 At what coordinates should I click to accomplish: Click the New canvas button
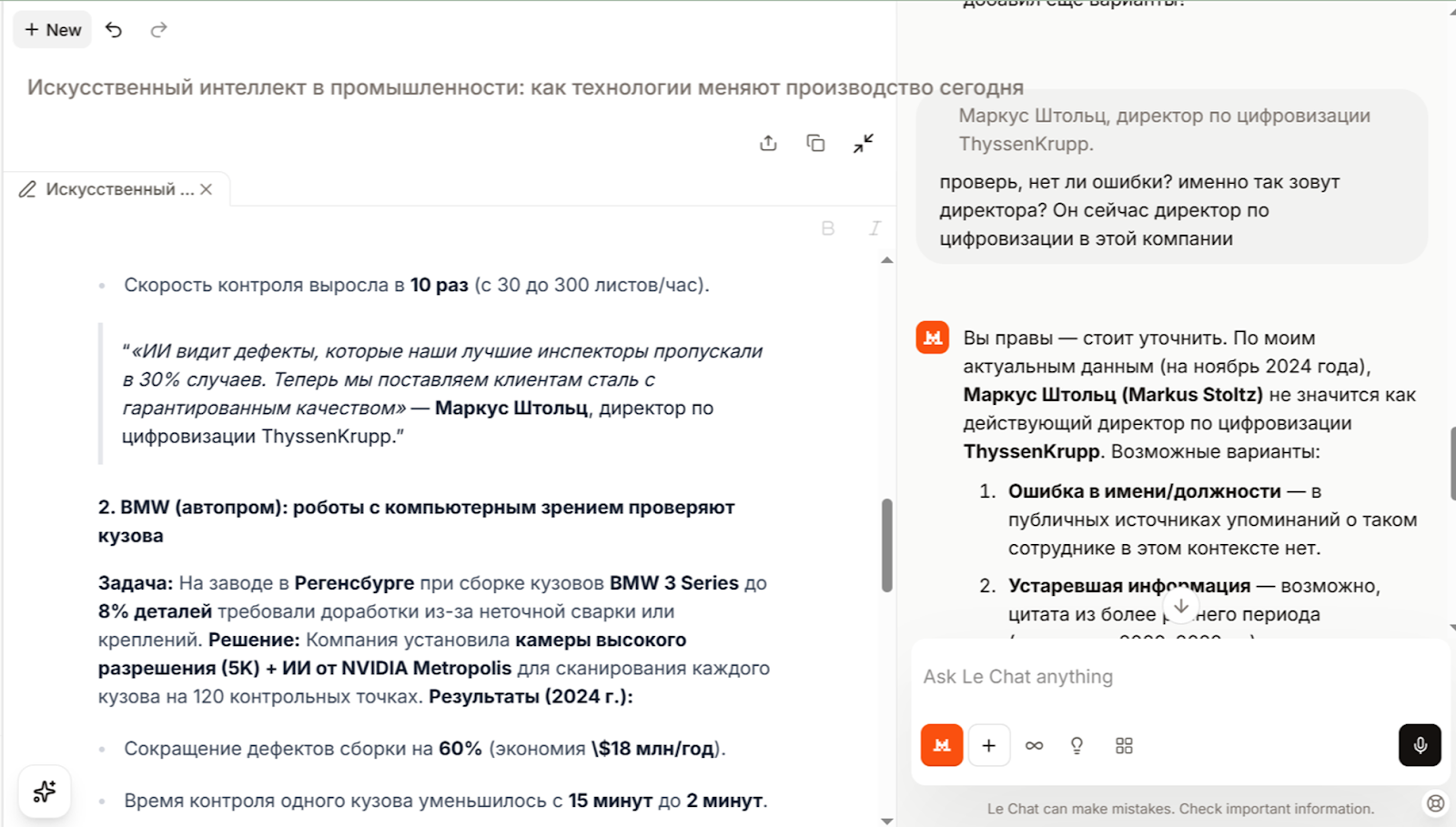pos(53,30)
